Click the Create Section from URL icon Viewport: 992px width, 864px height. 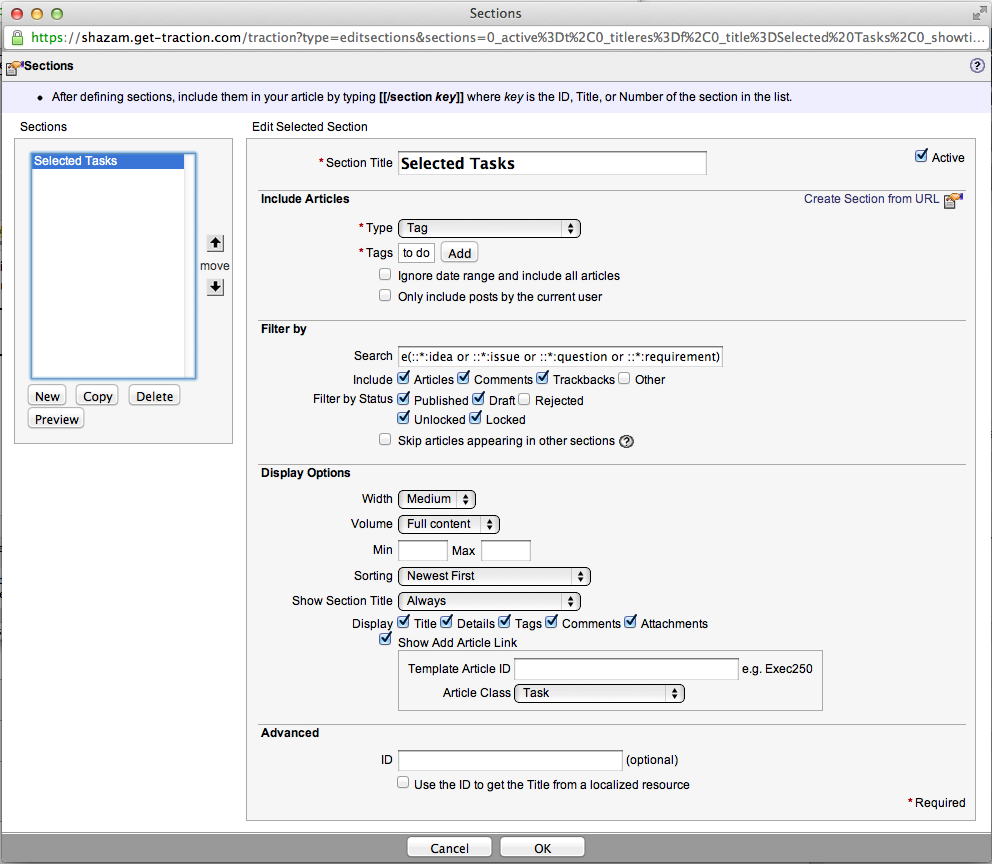(x=953, y=200)
